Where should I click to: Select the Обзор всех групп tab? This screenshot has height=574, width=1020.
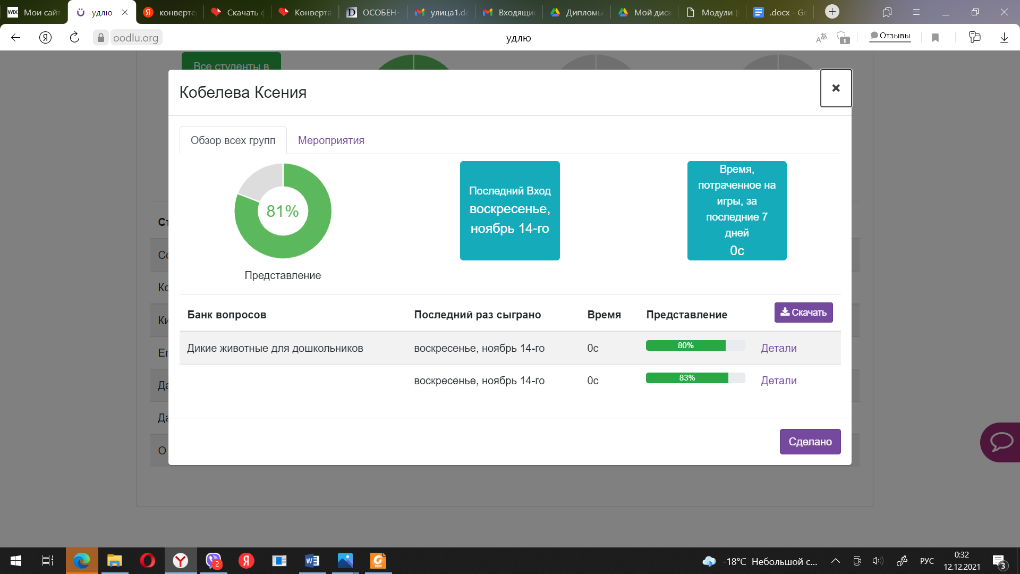233,140
